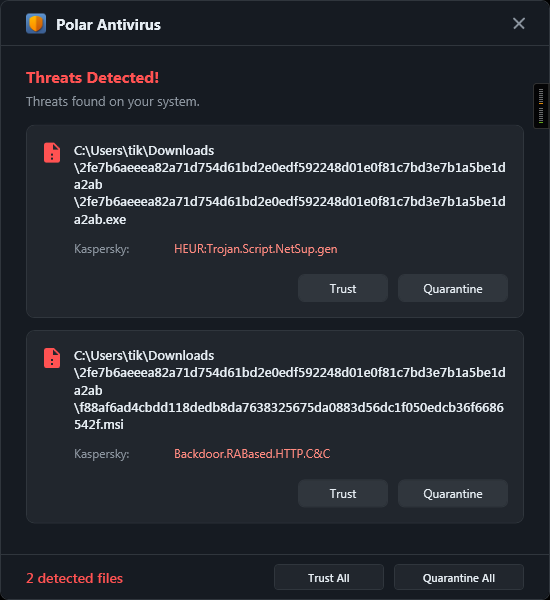Click the file path ending in 542f.msi
Screen dimensions: 550x600
290,390
